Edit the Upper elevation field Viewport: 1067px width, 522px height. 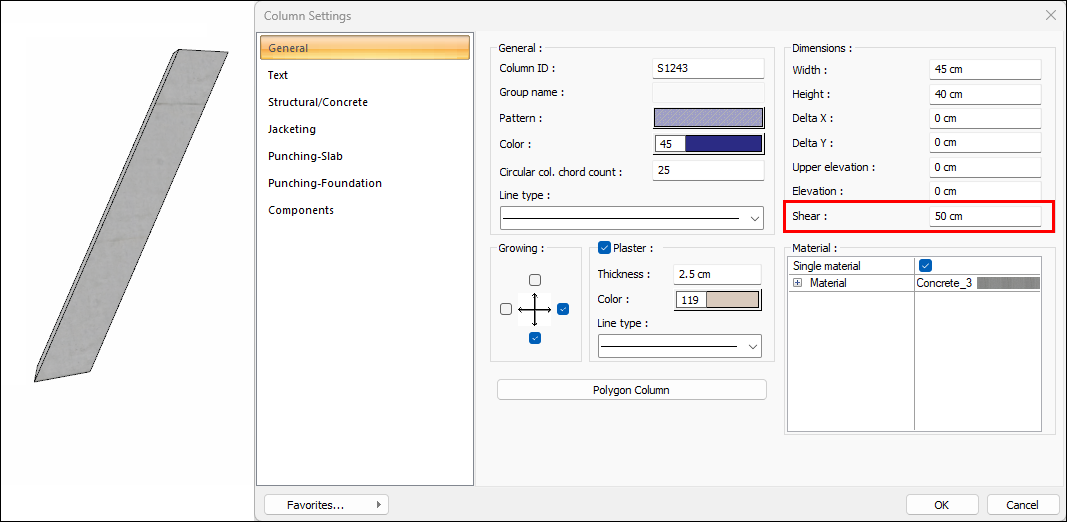[x=985, y=167]
